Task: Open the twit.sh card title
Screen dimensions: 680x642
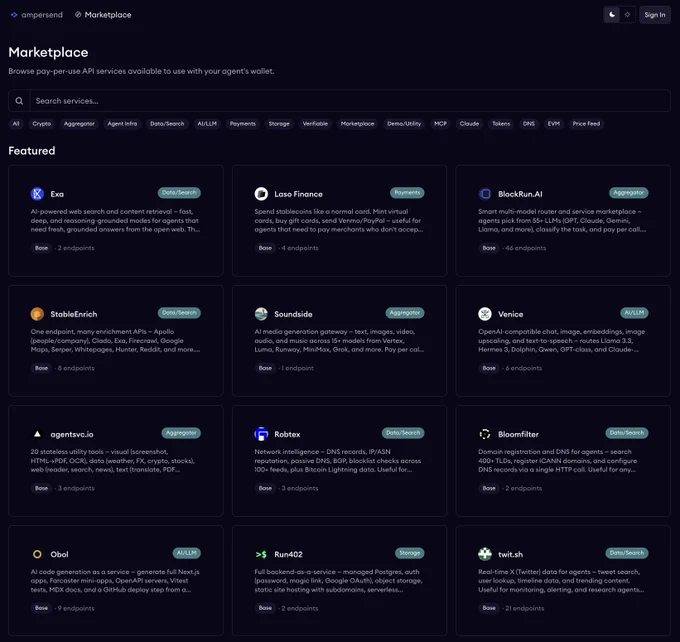Action: coord(510,554)
